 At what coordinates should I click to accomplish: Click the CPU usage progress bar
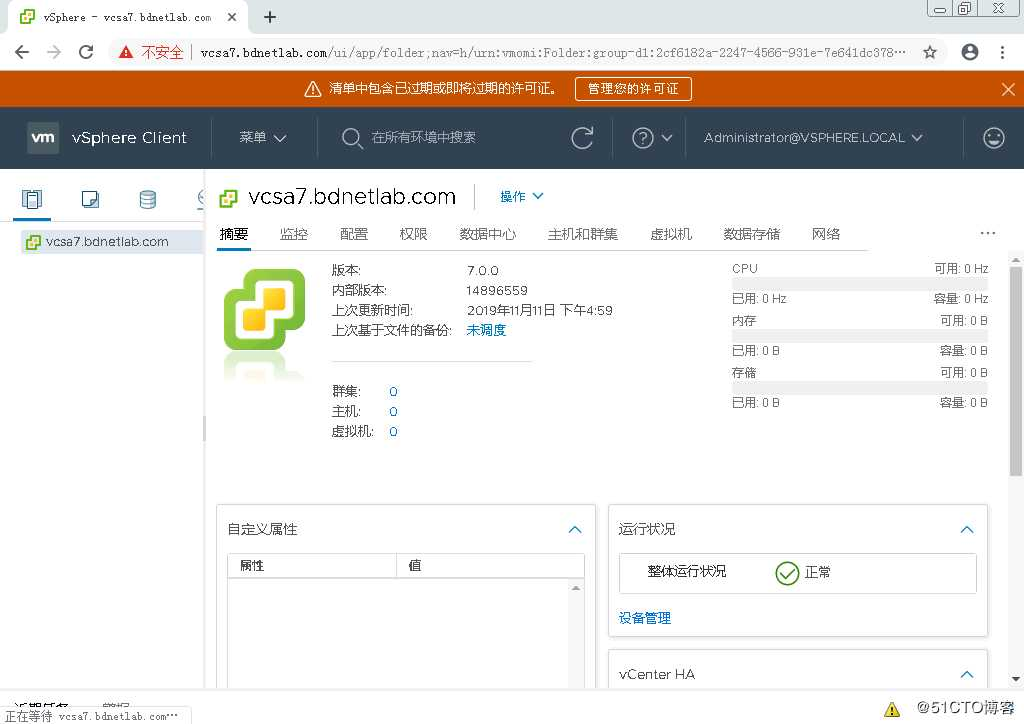pos(859,283)
